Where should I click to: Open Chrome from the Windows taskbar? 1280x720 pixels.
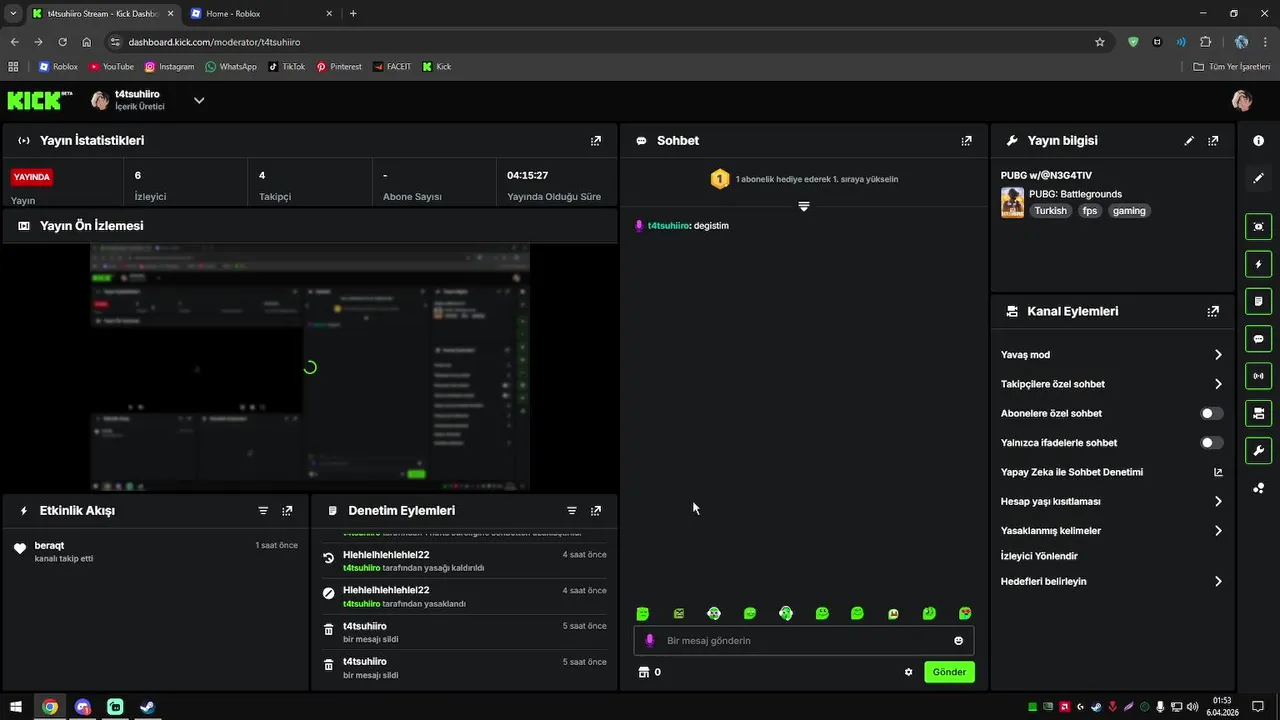pos(49,707)
